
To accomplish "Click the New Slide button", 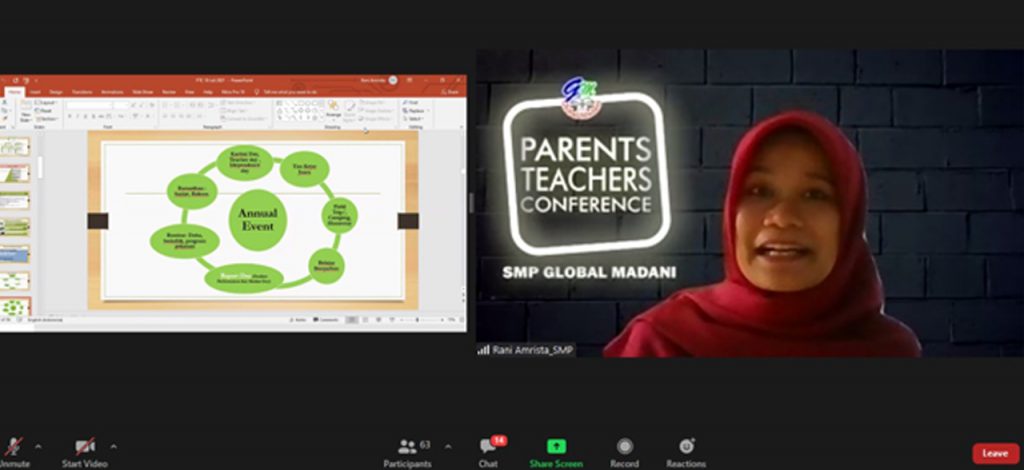I will tap(25, 112).
